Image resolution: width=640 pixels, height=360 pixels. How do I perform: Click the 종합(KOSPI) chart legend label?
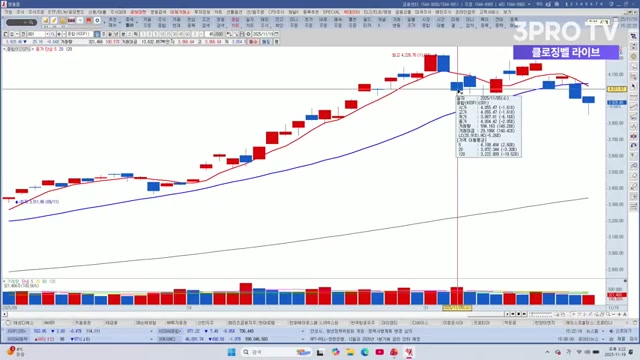coord(18,49)
